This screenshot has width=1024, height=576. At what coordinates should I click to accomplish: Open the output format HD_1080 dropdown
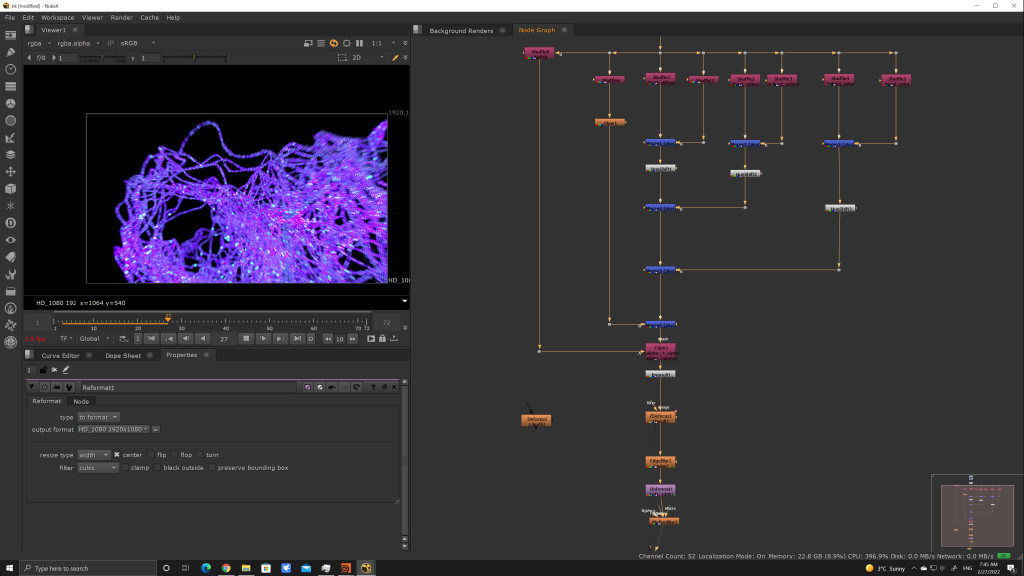tap(113, 429)
